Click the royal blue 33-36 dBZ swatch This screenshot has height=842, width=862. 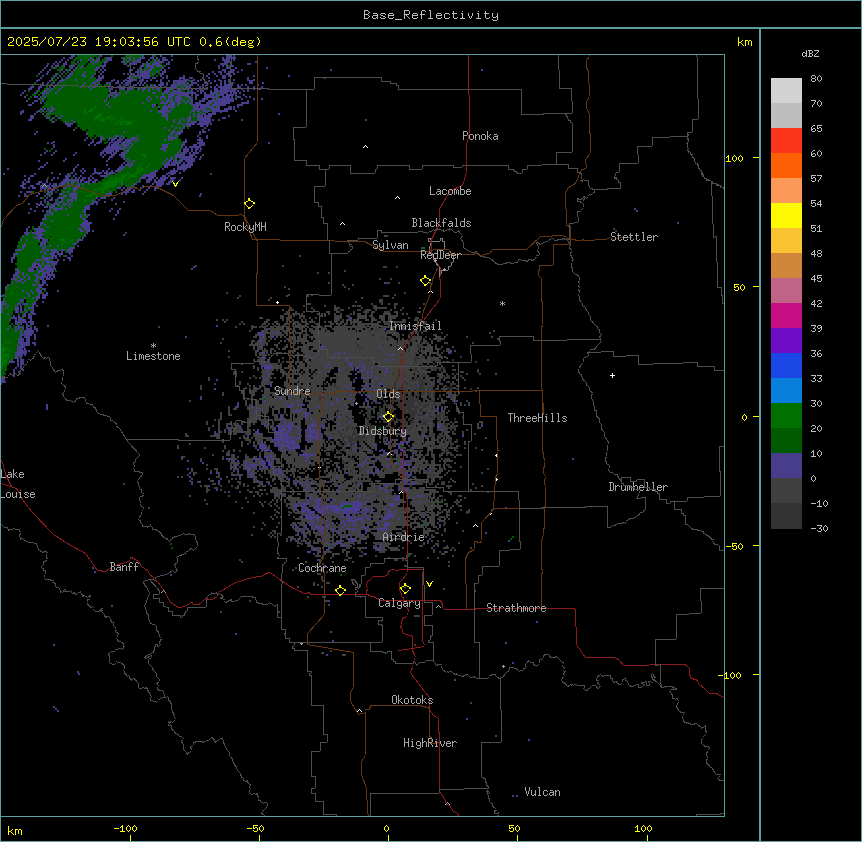786,365
